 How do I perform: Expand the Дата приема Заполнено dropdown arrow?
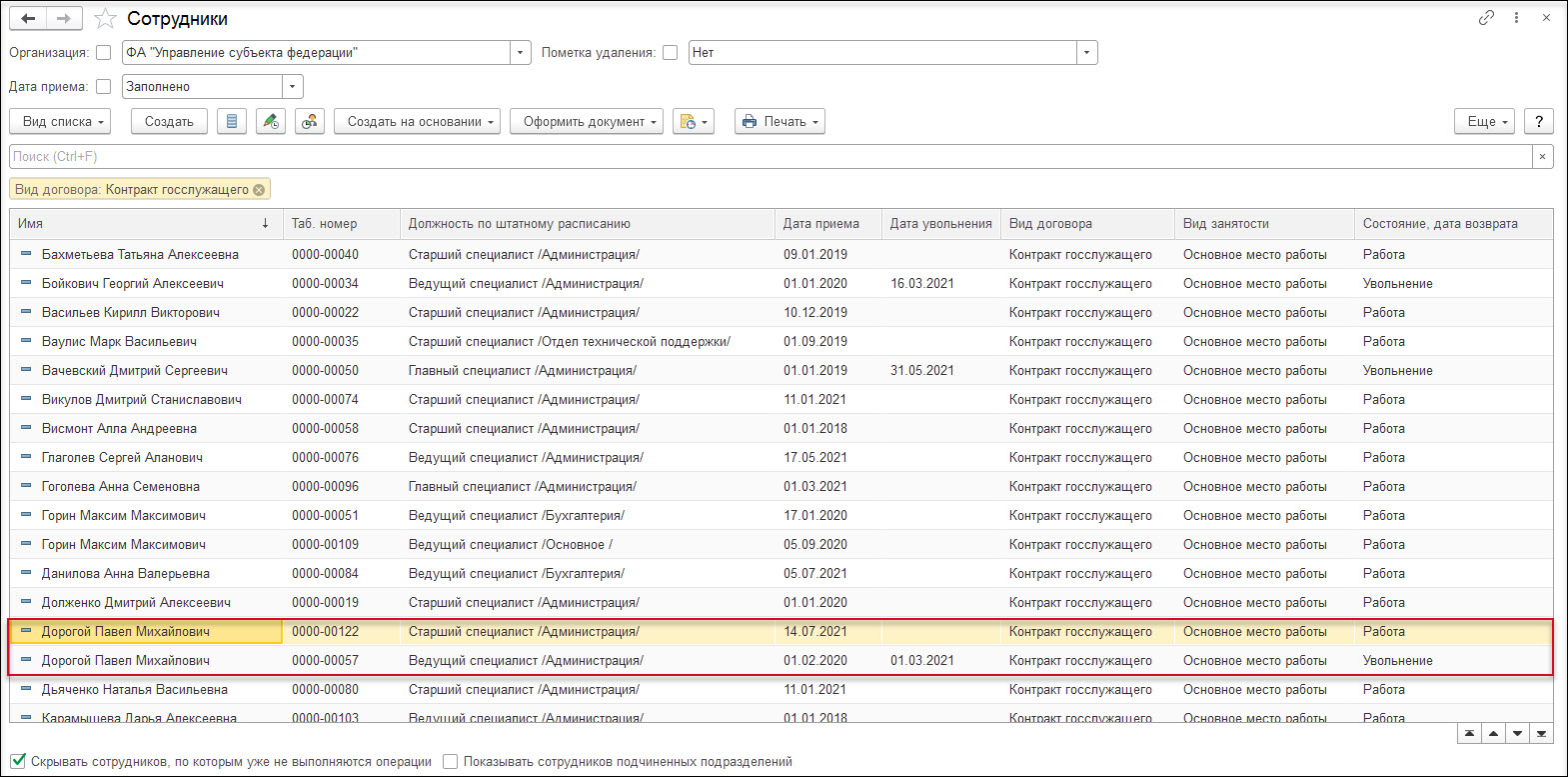click(x=293, y=87)
